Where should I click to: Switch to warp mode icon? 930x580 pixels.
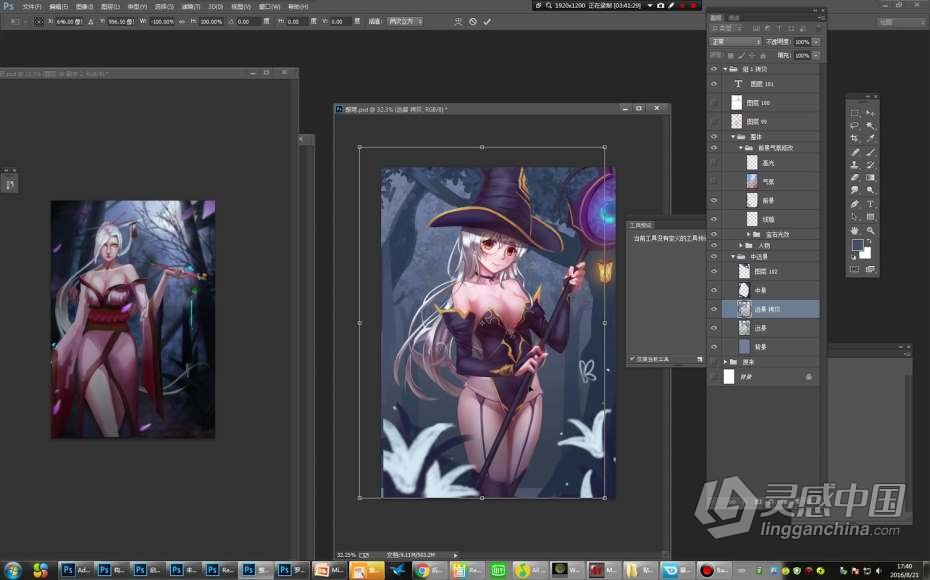[x=458, y=21]
